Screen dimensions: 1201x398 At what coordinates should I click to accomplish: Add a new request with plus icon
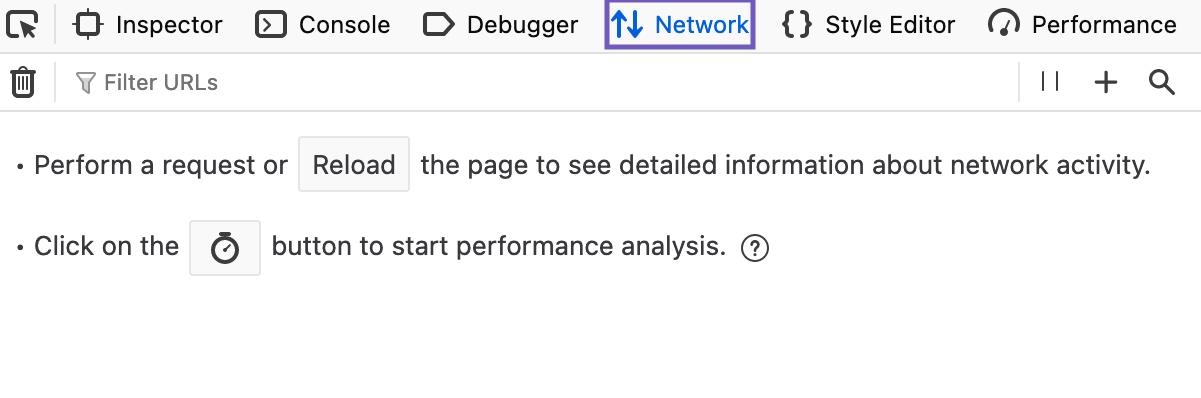click(1105, 82)
